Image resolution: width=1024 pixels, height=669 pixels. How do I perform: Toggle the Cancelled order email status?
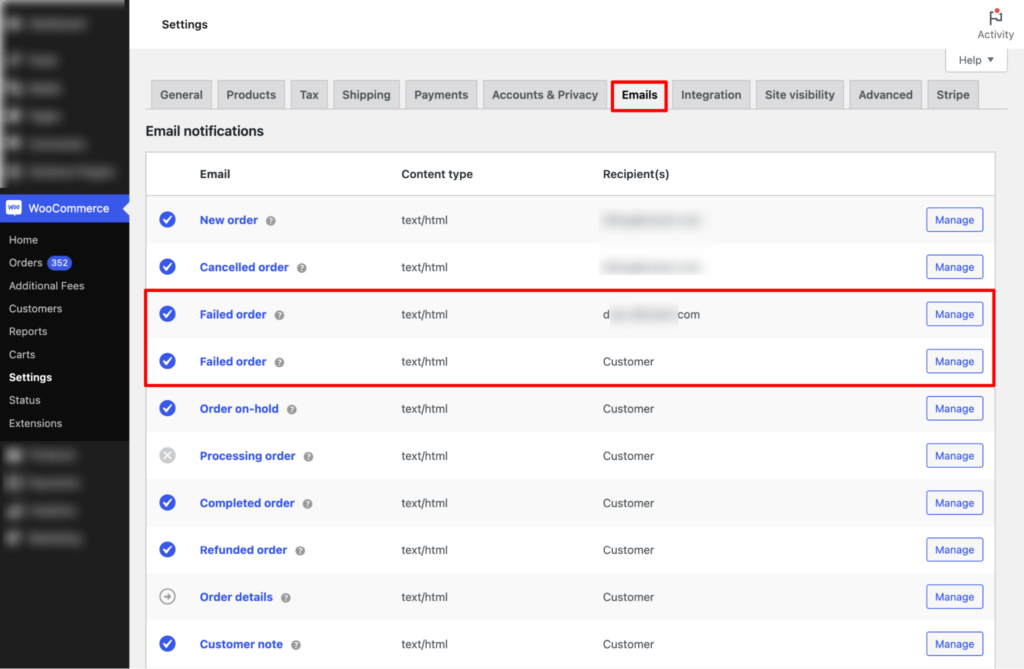[x=167, y=266]
